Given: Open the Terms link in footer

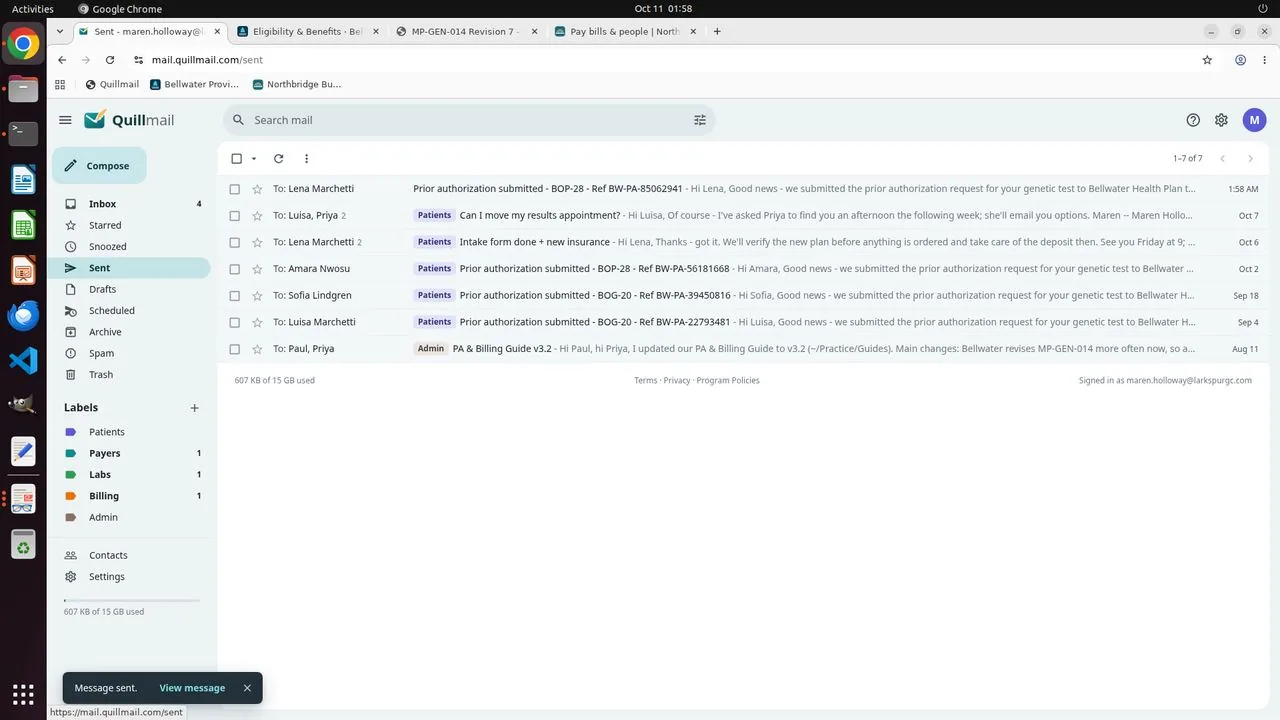Looking at the screenshot, I should [645, 380].
